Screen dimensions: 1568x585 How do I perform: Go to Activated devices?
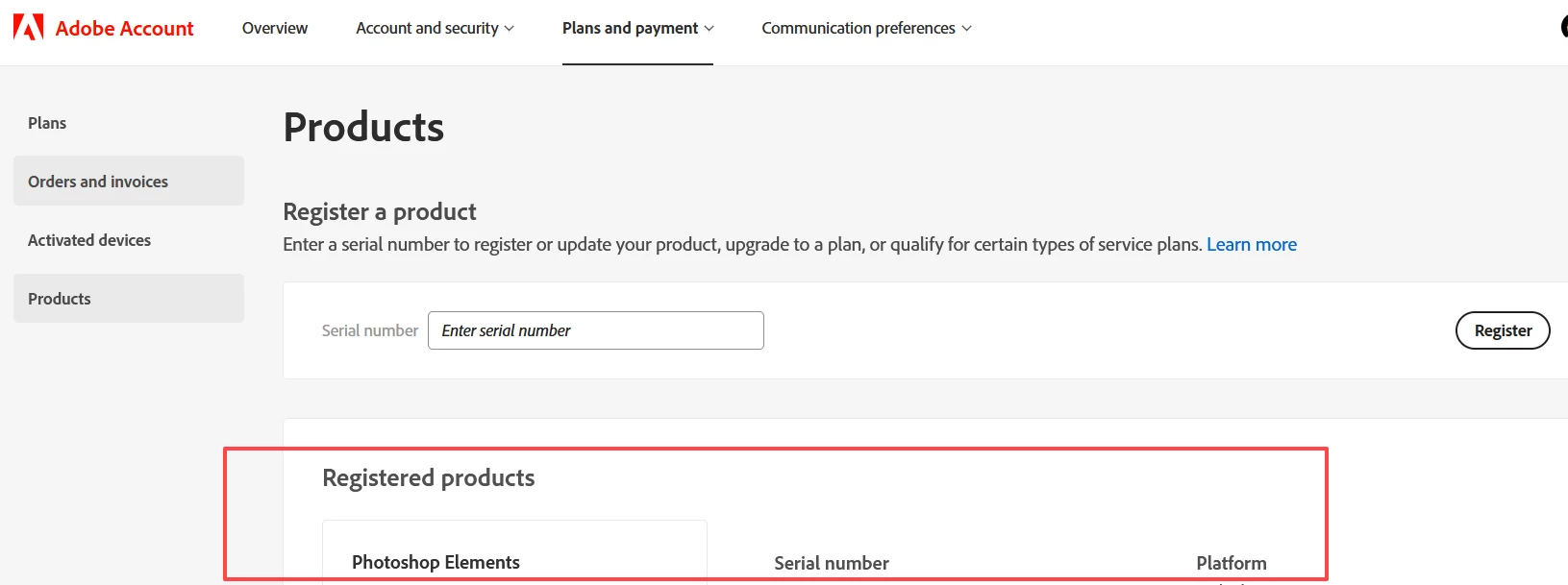point(89,240)
